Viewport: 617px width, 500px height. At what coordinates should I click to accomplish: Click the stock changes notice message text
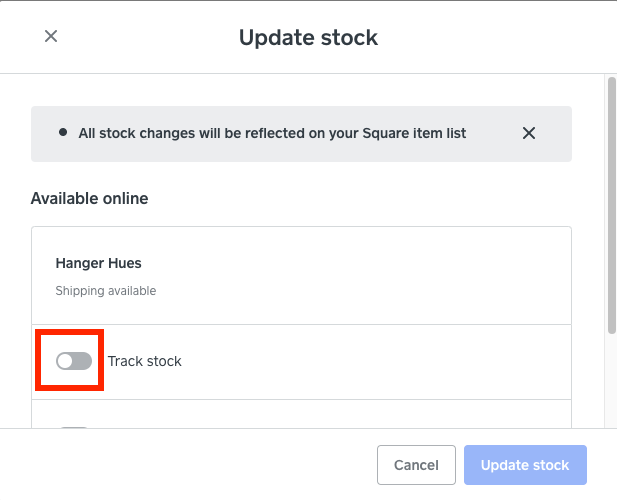[272, 133]
